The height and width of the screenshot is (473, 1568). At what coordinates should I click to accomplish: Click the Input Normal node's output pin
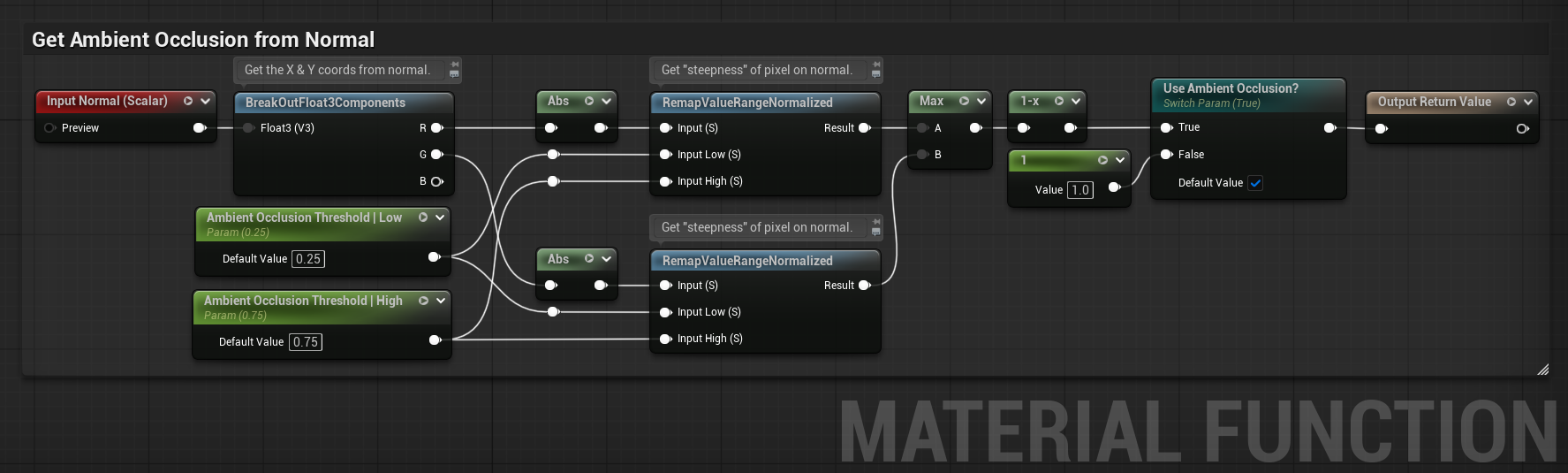[x=200, y=128]
